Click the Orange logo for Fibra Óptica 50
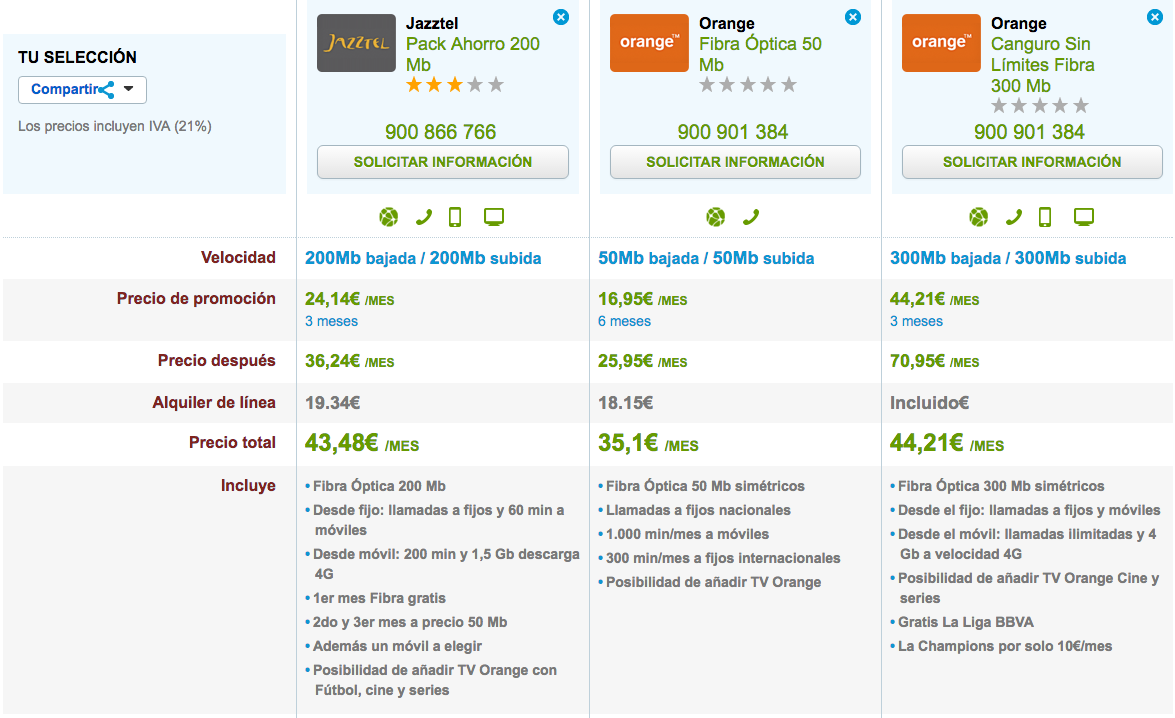The height and width of the screenshot is (718, 1175). pyautogui.click(x=649, y=43)
